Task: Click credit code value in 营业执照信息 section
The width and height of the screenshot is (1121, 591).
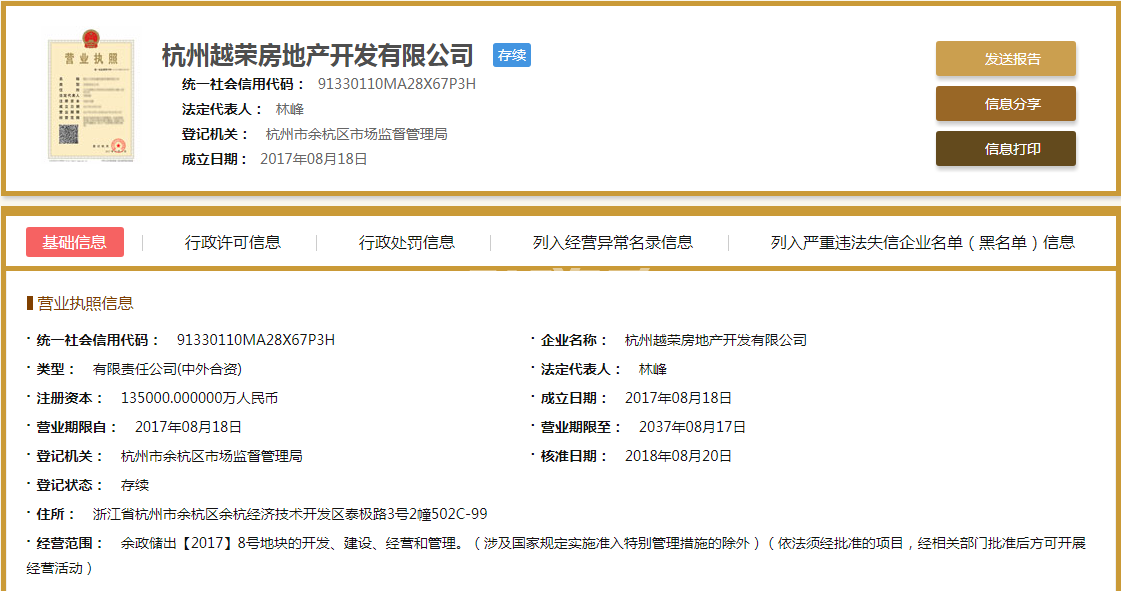Action: pyautogui.click(x=255, y=340)
